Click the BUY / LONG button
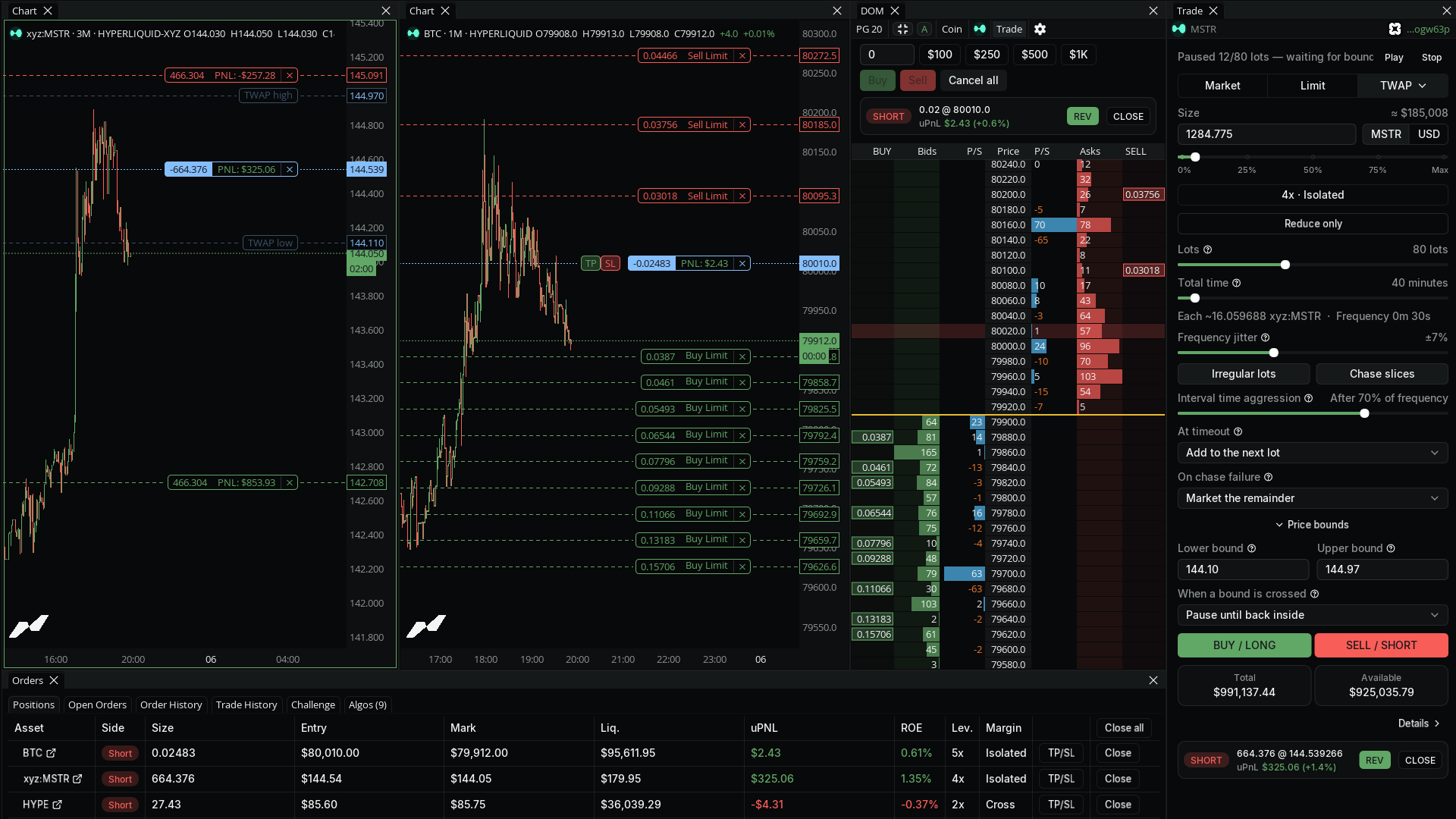The width and height of the screenshot is (1456, 819). (1244, 645)
